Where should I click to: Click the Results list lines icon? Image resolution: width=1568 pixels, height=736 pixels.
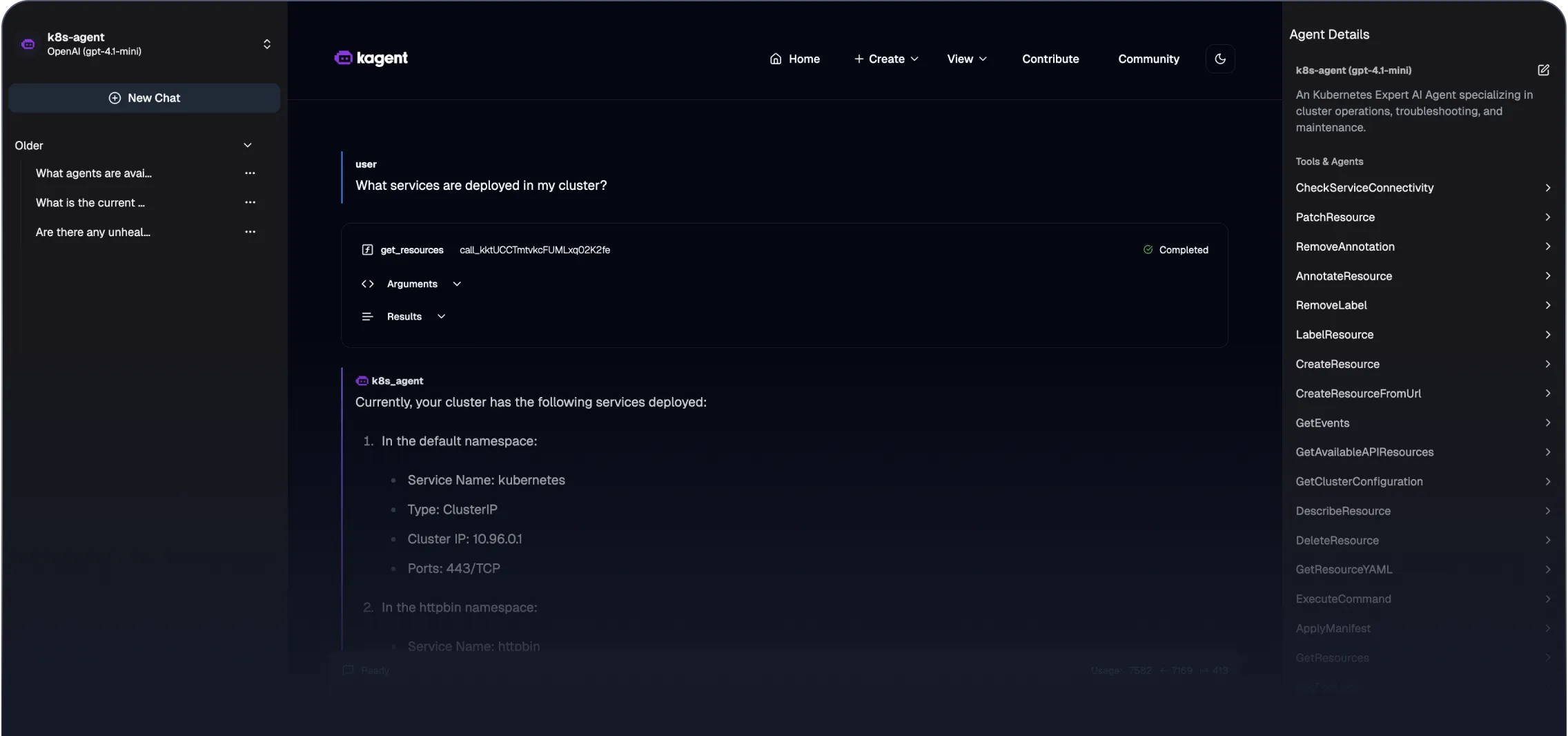(x=367, y=316)
